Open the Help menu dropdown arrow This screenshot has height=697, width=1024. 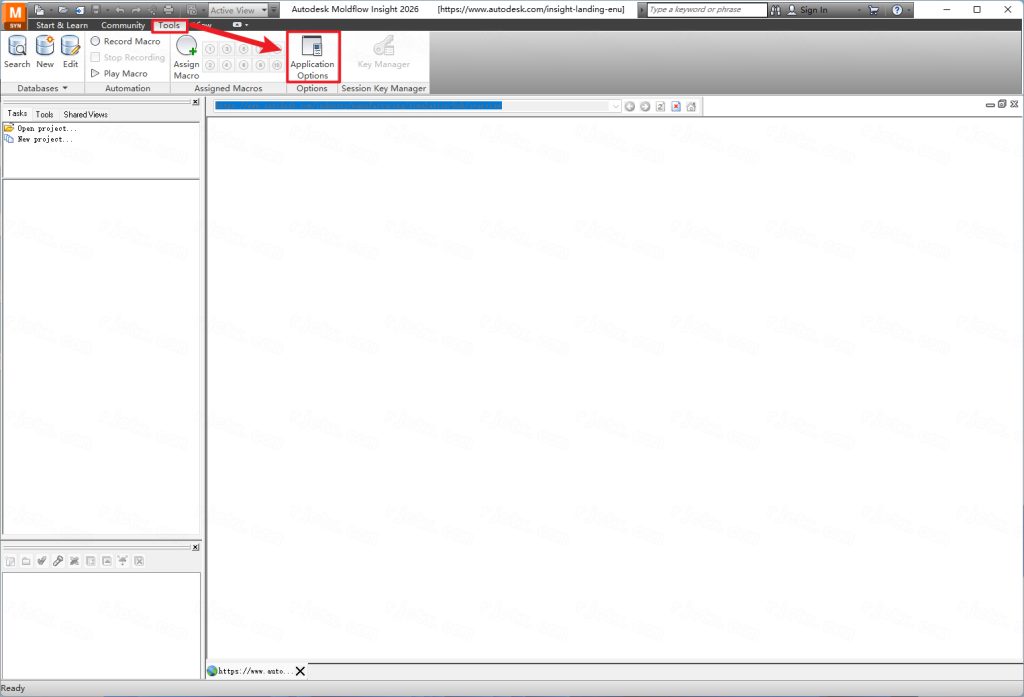point(908,10)
